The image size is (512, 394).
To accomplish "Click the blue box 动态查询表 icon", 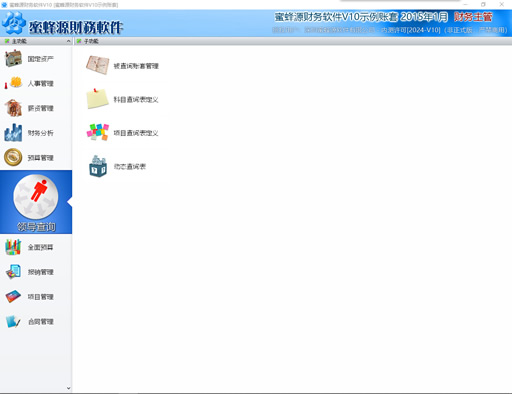I will [97, 166].
